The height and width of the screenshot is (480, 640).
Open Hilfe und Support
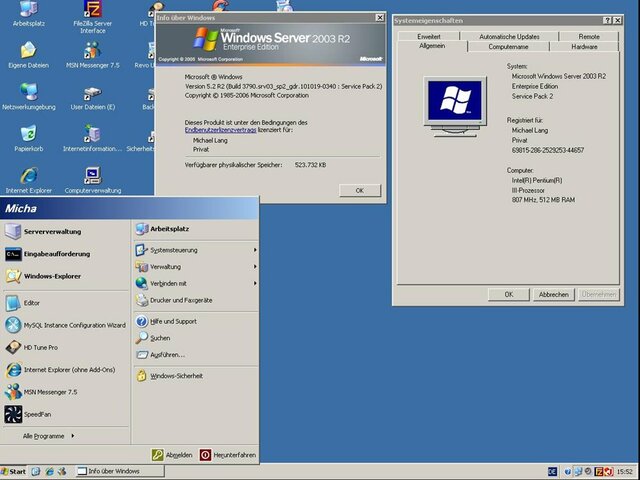pyautogui.click(x=196, y=321)
